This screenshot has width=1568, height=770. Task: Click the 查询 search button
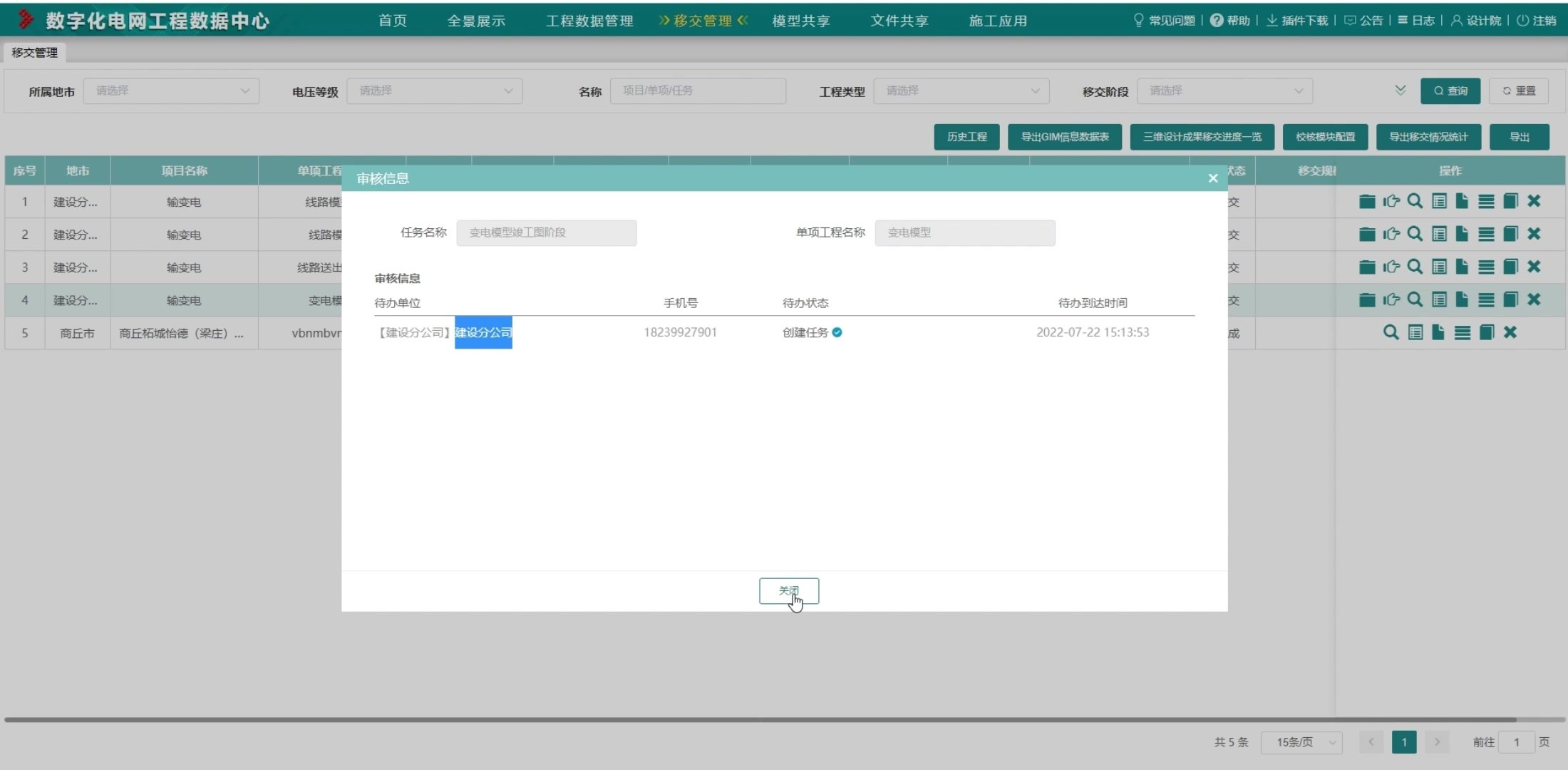[1450, 91]
